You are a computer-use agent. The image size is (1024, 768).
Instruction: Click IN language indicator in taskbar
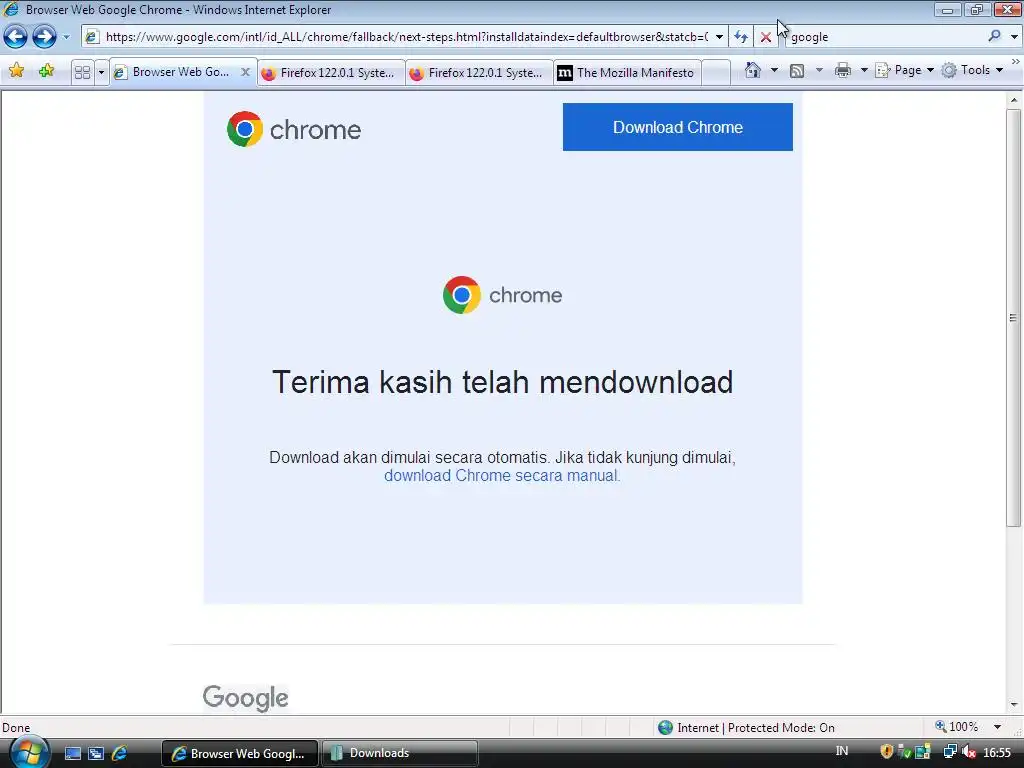pyautogui.click(x=842, y=751)
